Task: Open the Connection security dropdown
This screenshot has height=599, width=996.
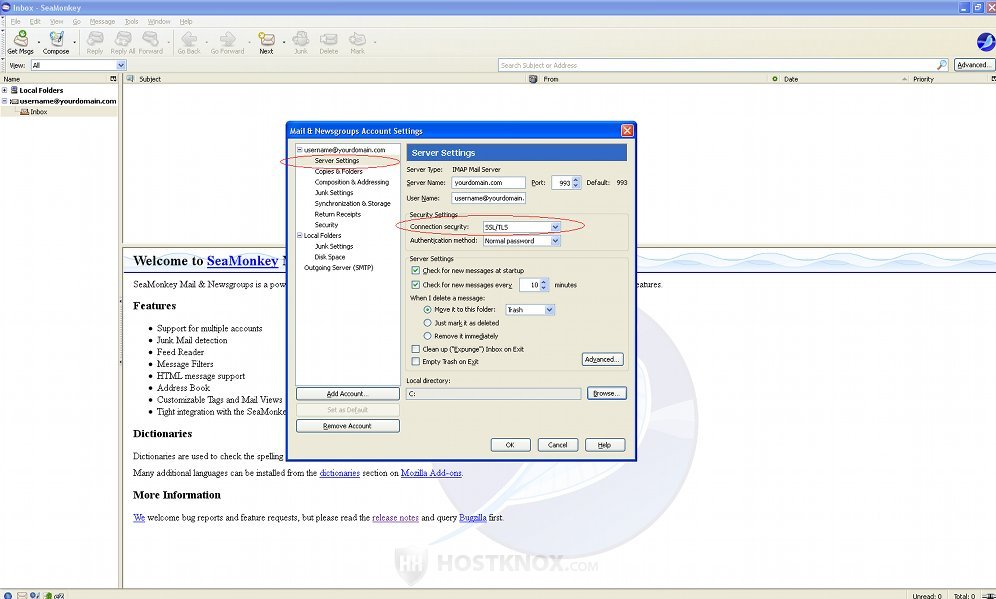Action: click(522, 227)
